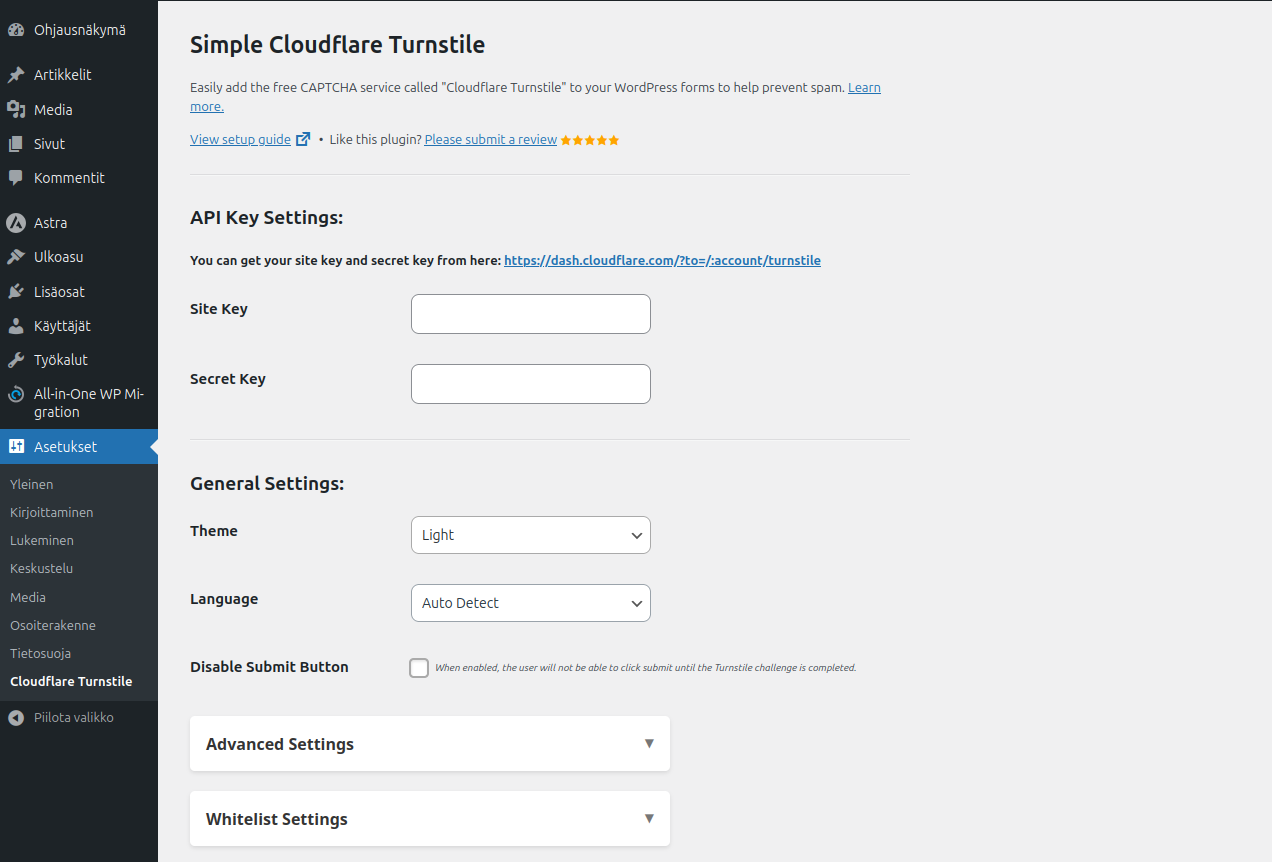Viewport: 1272px width, 862px height.
Task: Go to Media settings submenu under Asetukset
Action: tap(28, 597)
